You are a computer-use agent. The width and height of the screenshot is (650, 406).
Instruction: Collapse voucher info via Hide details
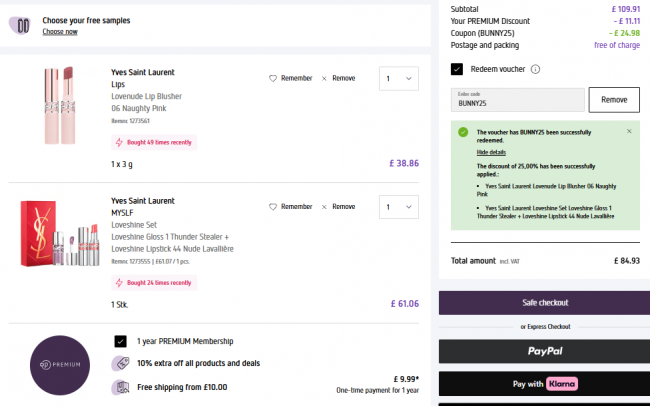[x=490, y=152]
